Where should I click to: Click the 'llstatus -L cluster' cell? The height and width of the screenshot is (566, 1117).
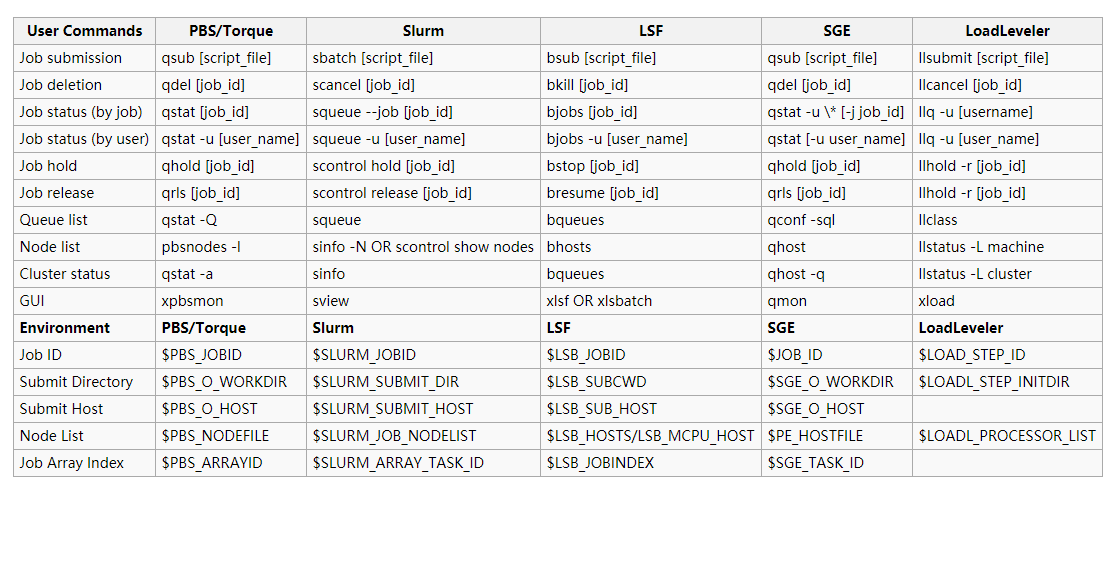(974, 274)
